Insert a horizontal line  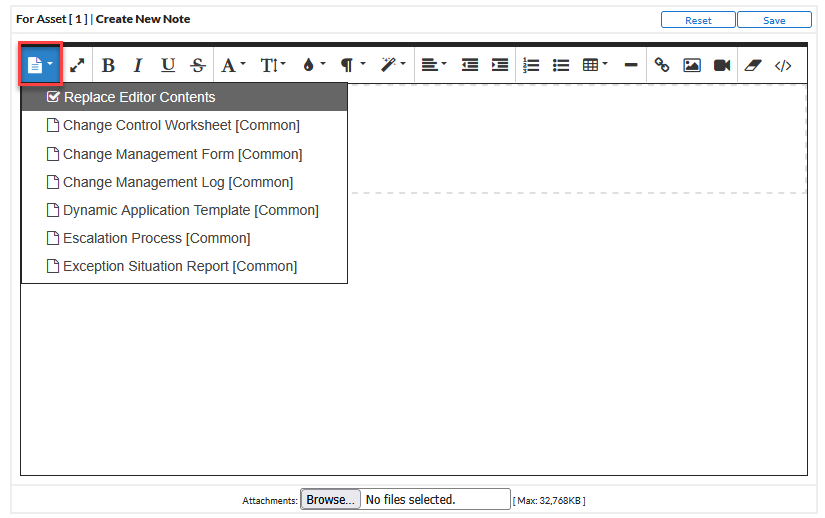[631, 65]
